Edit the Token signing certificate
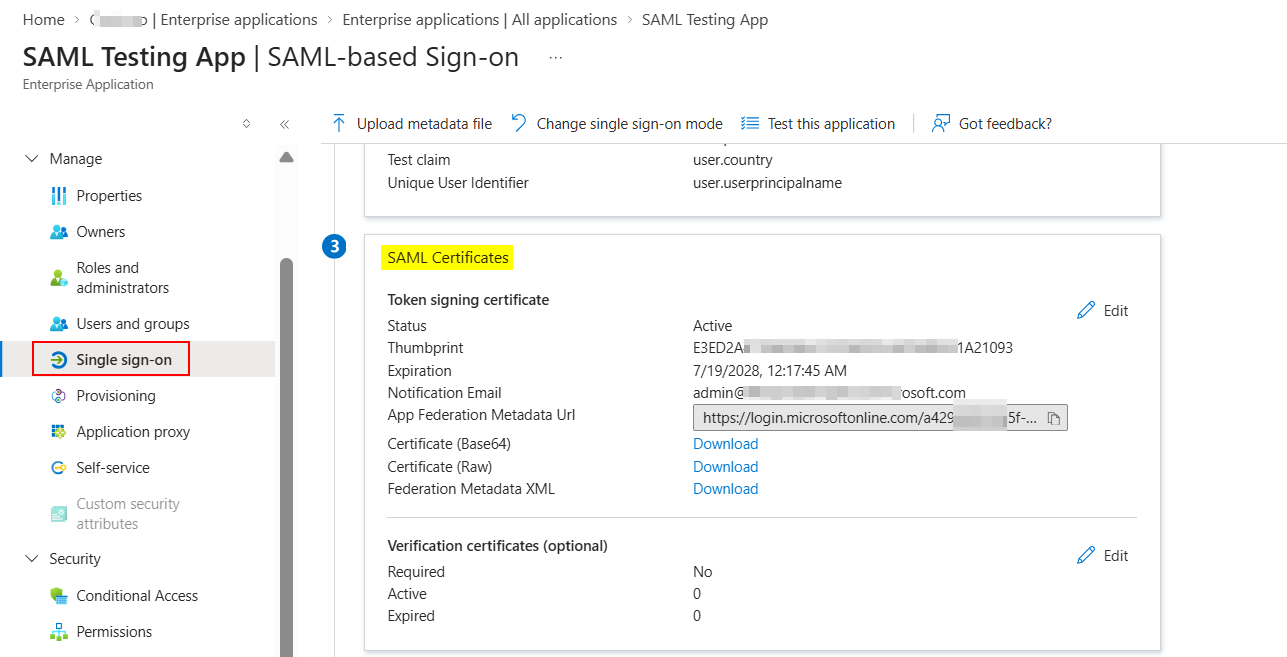This screenshot has width=1287, height=657. click(1103, 311)
